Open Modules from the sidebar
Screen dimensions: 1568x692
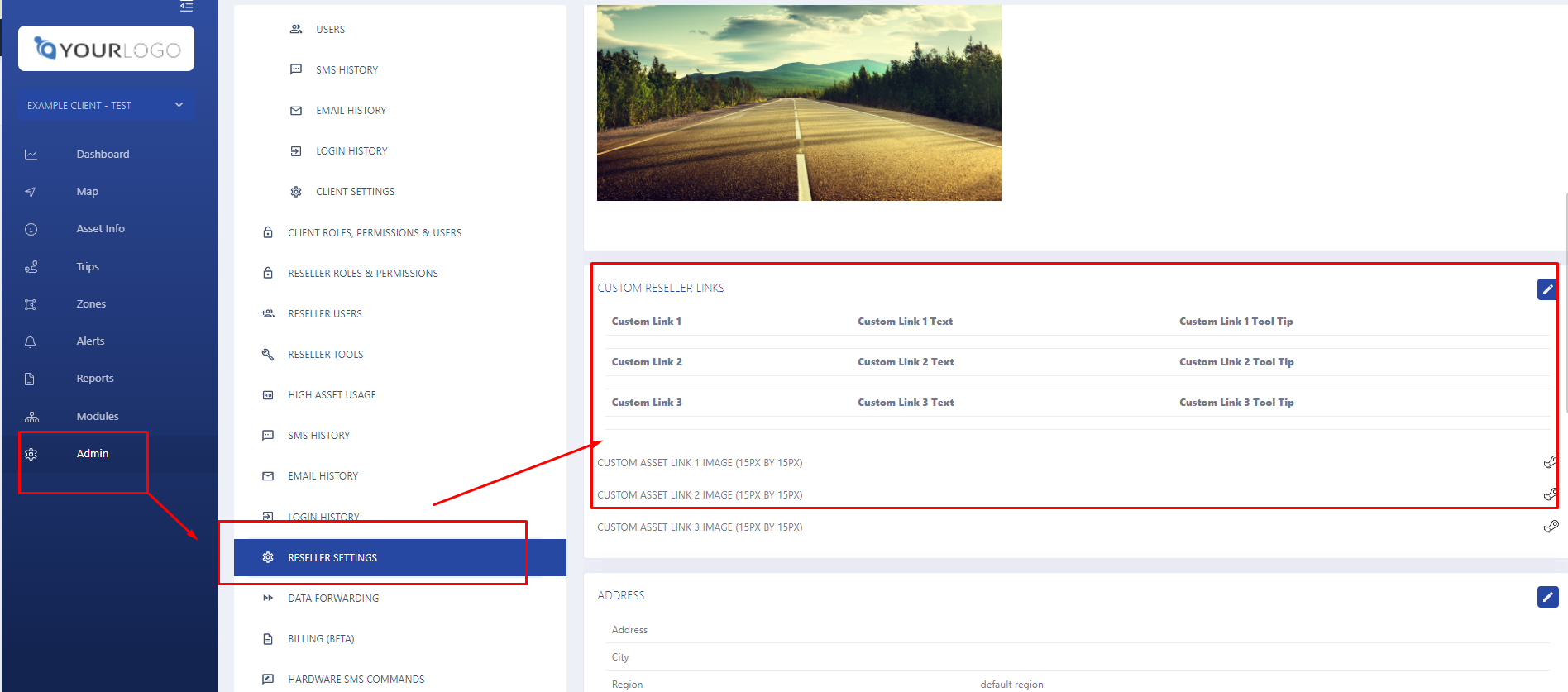click(98, 416)
